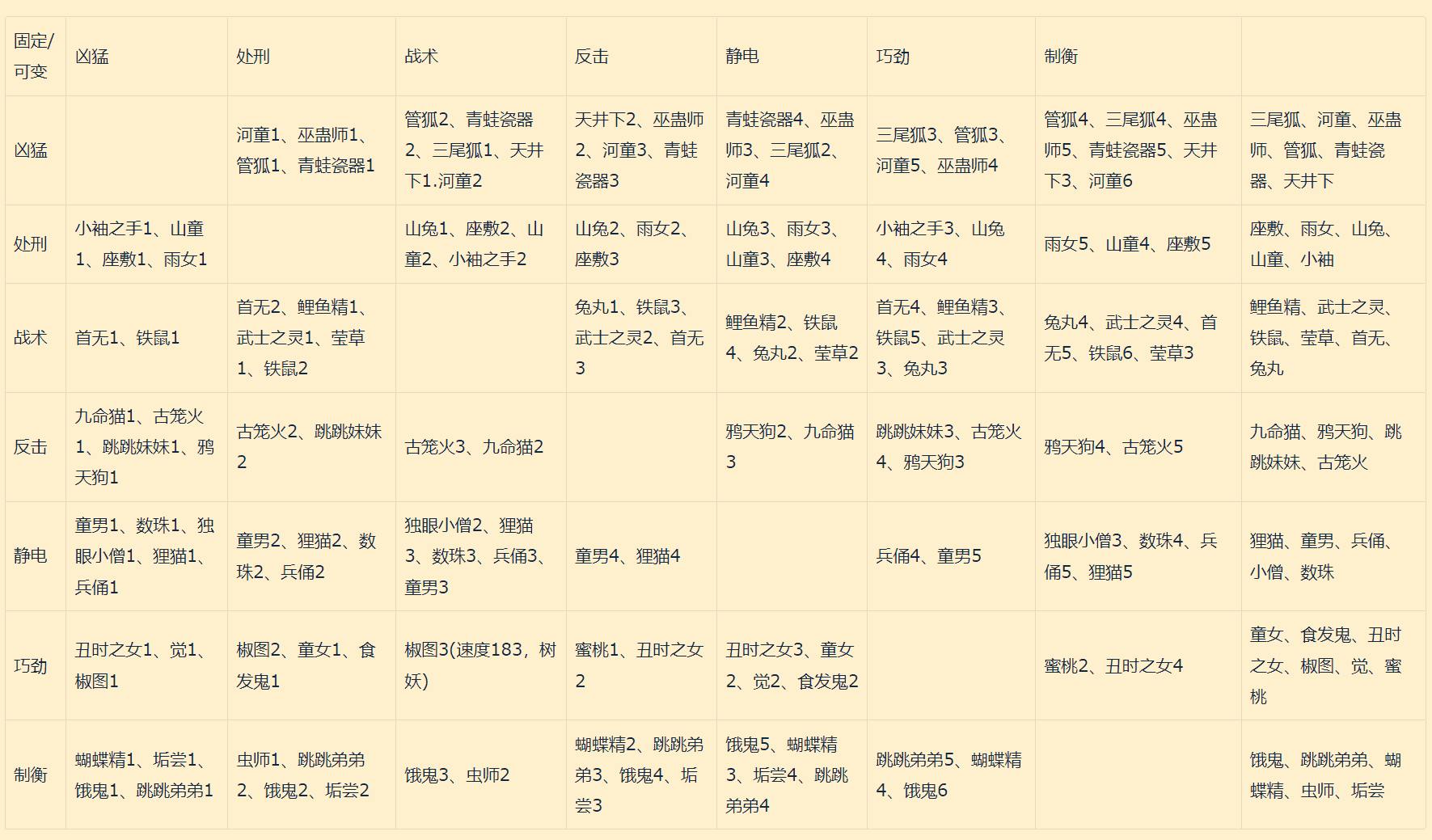The image size is (1432, 840).
Task: Click the cell "古笼火3、九命猫2"
Action: tap(481, 447)
